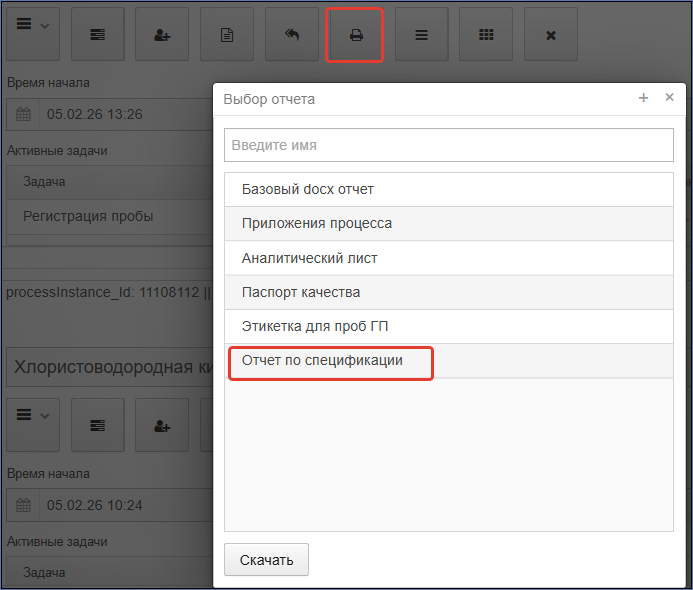Click the top toolbar reply-all arrow icon
Viewport: 693px width, 590px height.
pyautogui.click(x=292, y=34)
